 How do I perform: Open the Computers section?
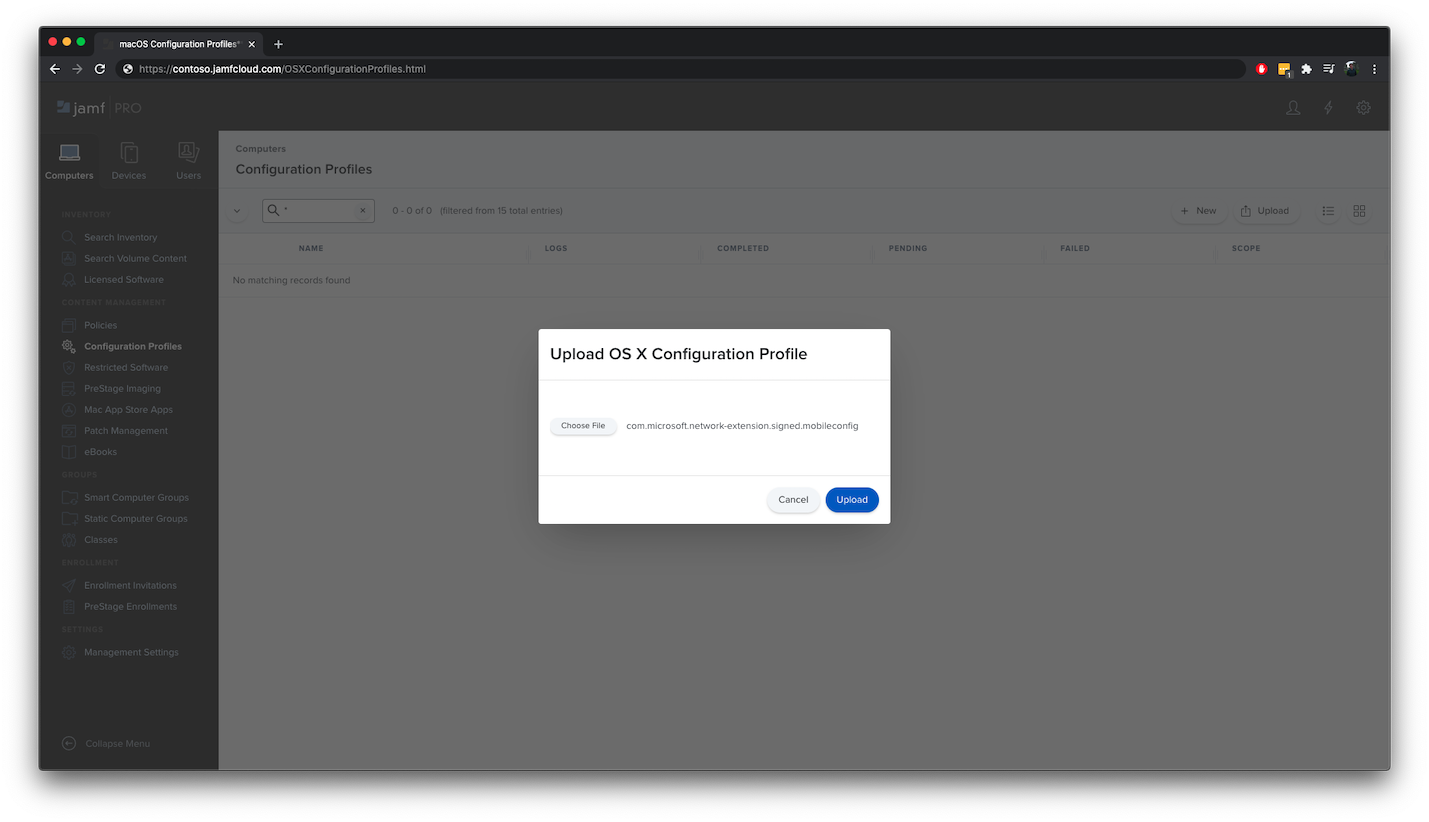[x=69, y=161]
